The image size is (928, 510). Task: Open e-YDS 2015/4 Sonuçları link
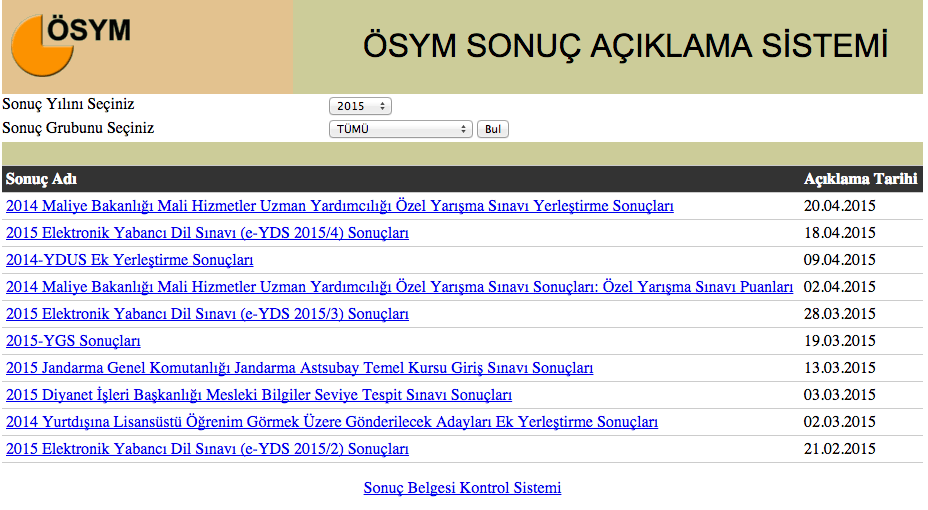tap(207, 233)
